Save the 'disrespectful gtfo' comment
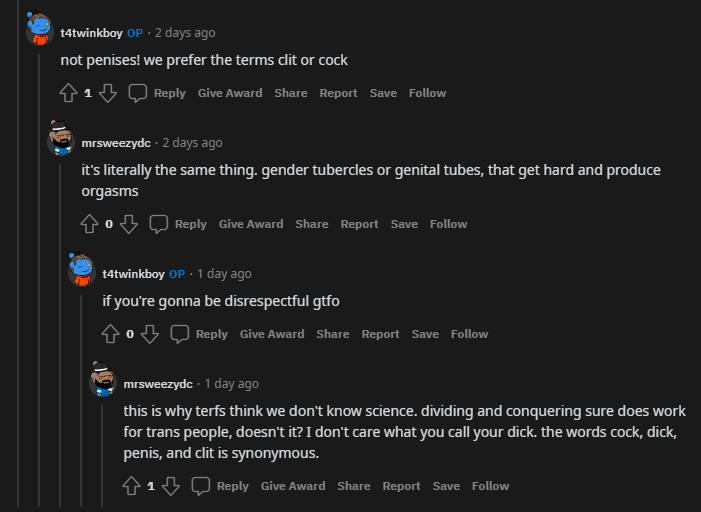The image size is (701, 512). pos(425,334)
